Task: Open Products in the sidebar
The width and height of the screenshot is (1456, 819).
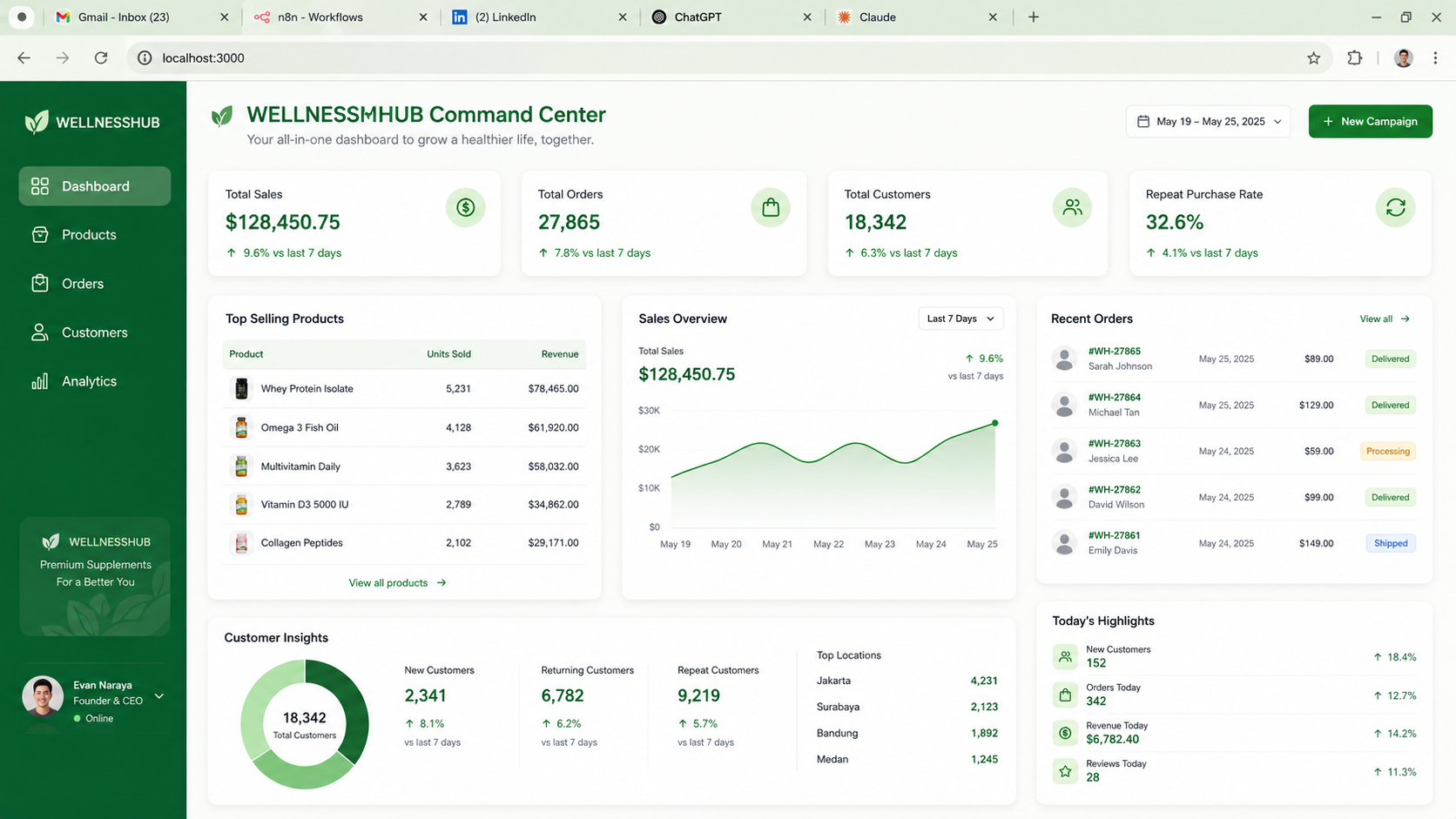Action: (x=95, y=235)
